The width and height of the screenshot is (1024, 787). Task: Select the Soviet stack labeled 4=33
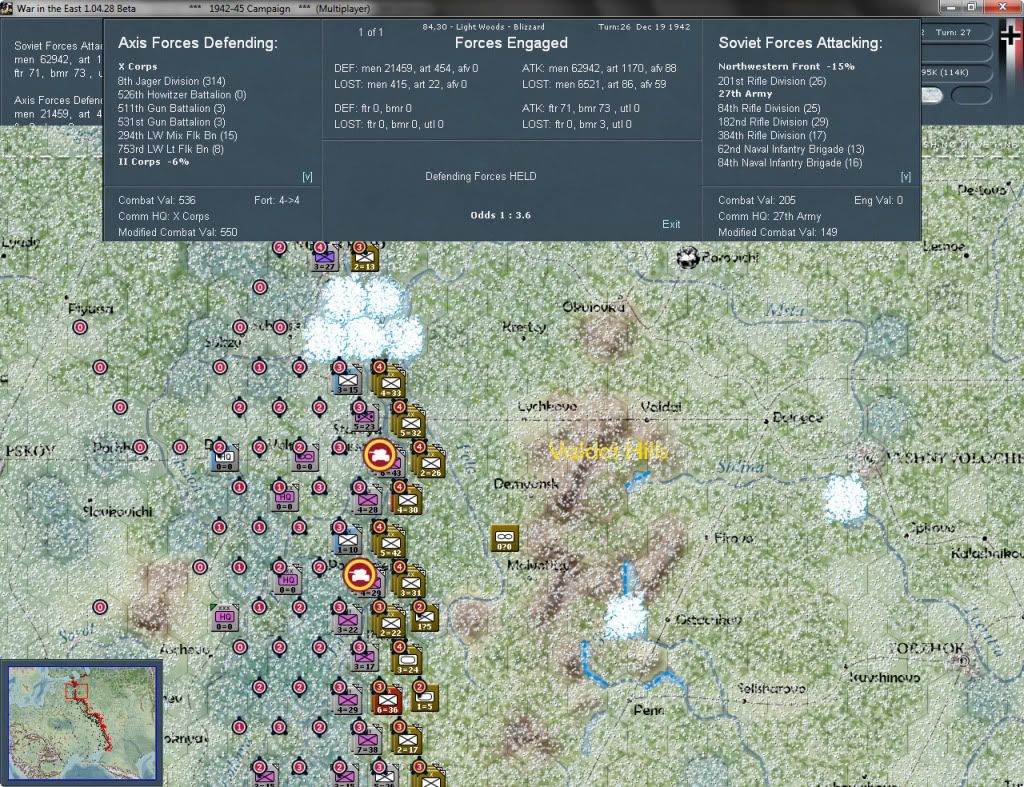pos(391,383)
